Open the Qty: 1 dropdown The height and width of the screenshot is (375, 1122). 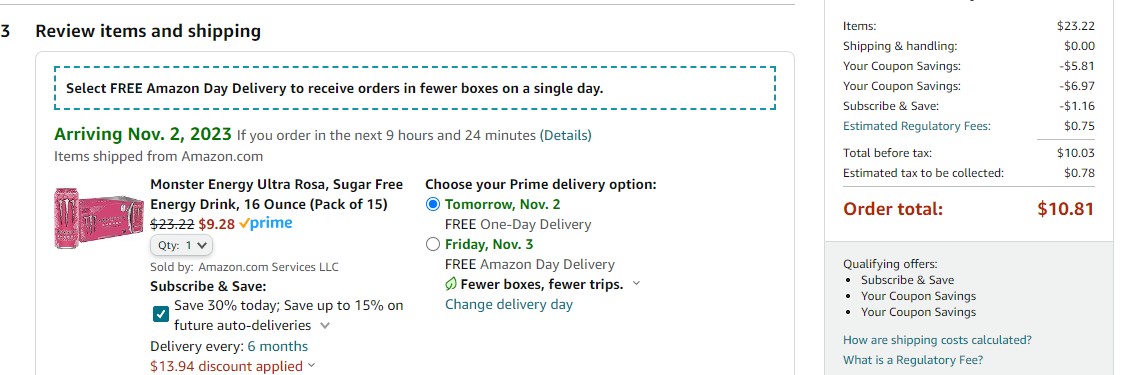(x=181, y=245)
